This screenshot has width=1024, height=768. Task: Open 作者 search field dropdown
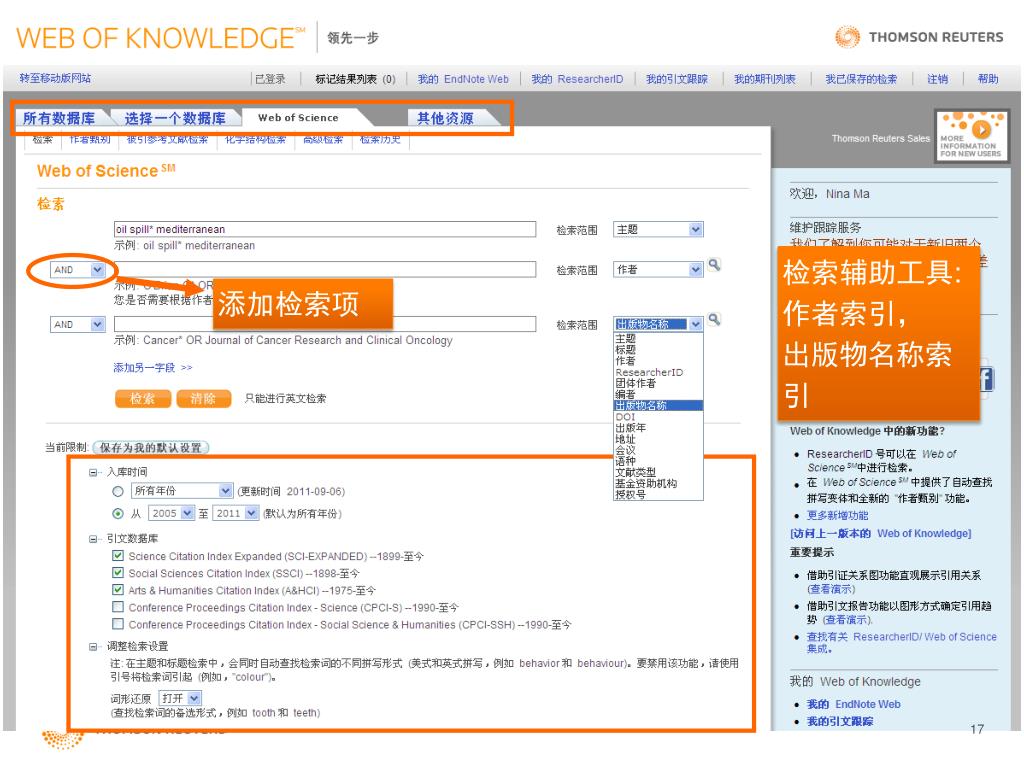click(x=658, y=270)
